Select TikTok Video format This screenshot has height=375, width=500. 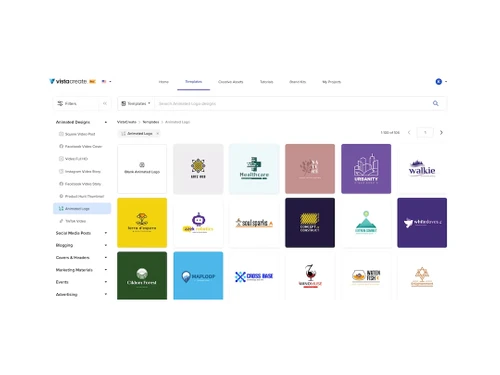[72, 221]
